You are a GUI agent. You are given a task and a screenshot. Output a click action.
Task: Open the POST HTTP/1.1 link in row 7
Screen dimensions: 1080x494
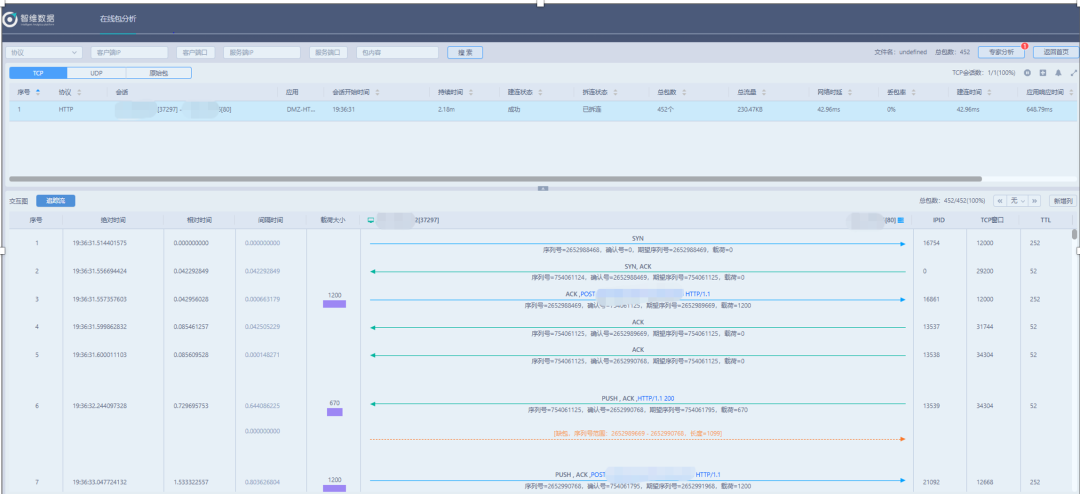coord(656,475)
